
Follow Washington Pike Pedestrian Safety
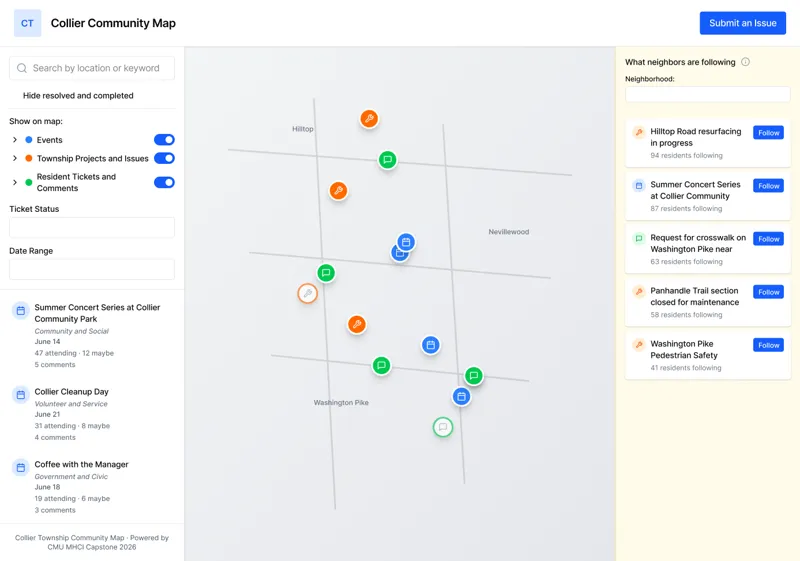(768, 345)
